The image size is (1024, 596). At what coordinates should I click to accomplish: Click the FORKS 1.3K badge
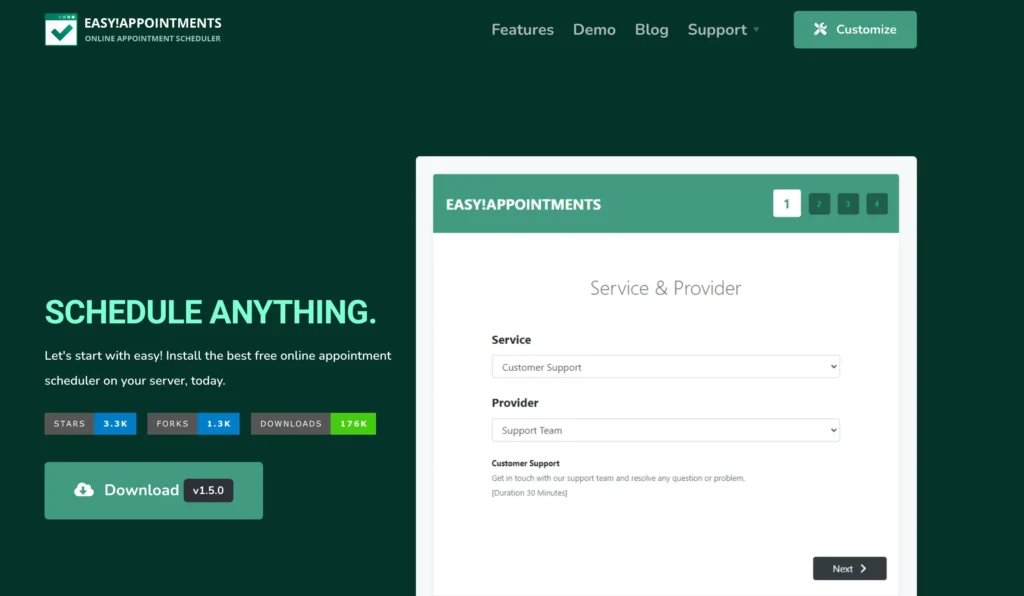click(x=192, y=423)
